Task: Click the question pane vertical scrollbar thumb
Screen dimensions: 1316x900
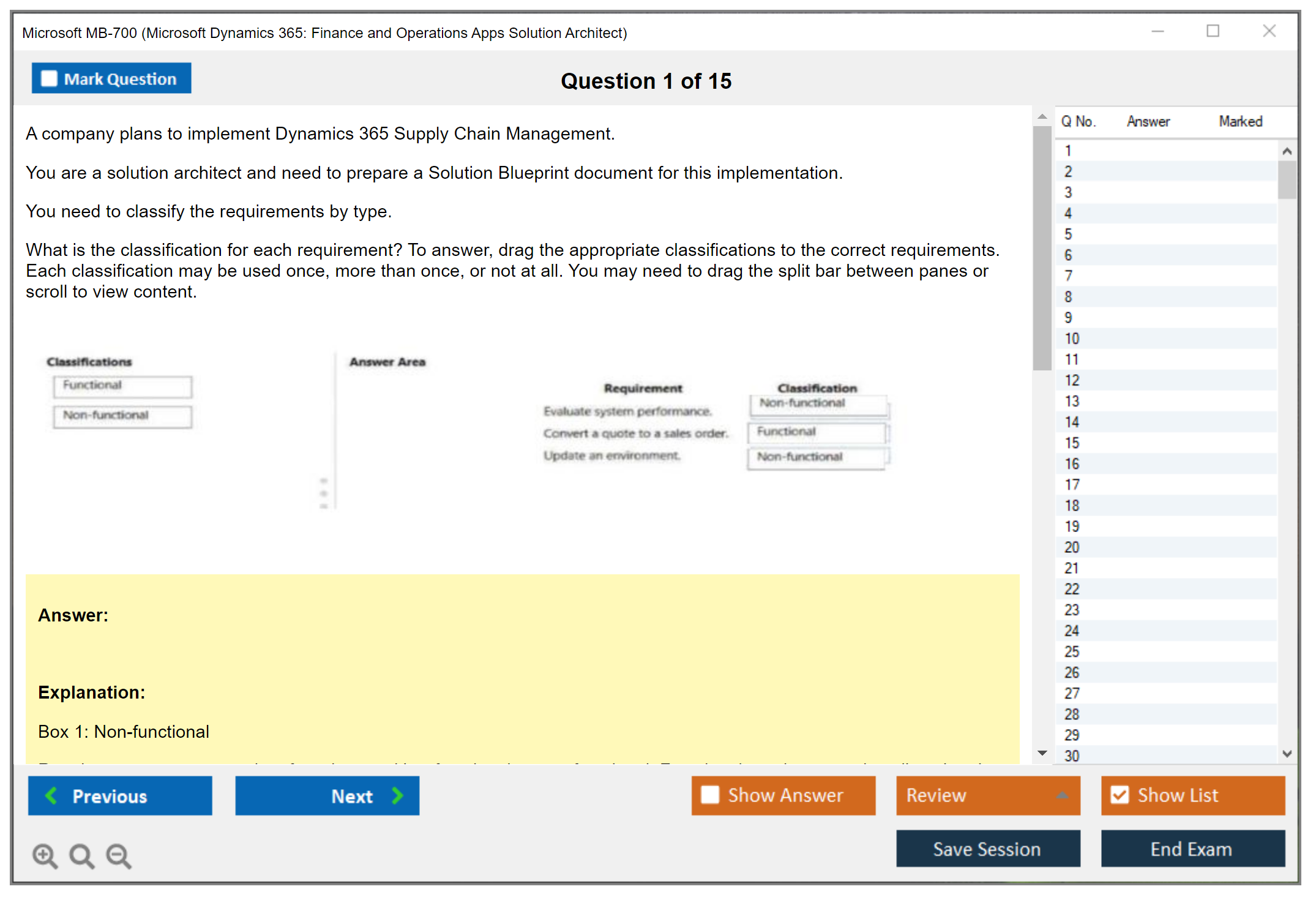Action: [x=1042, y=248]
